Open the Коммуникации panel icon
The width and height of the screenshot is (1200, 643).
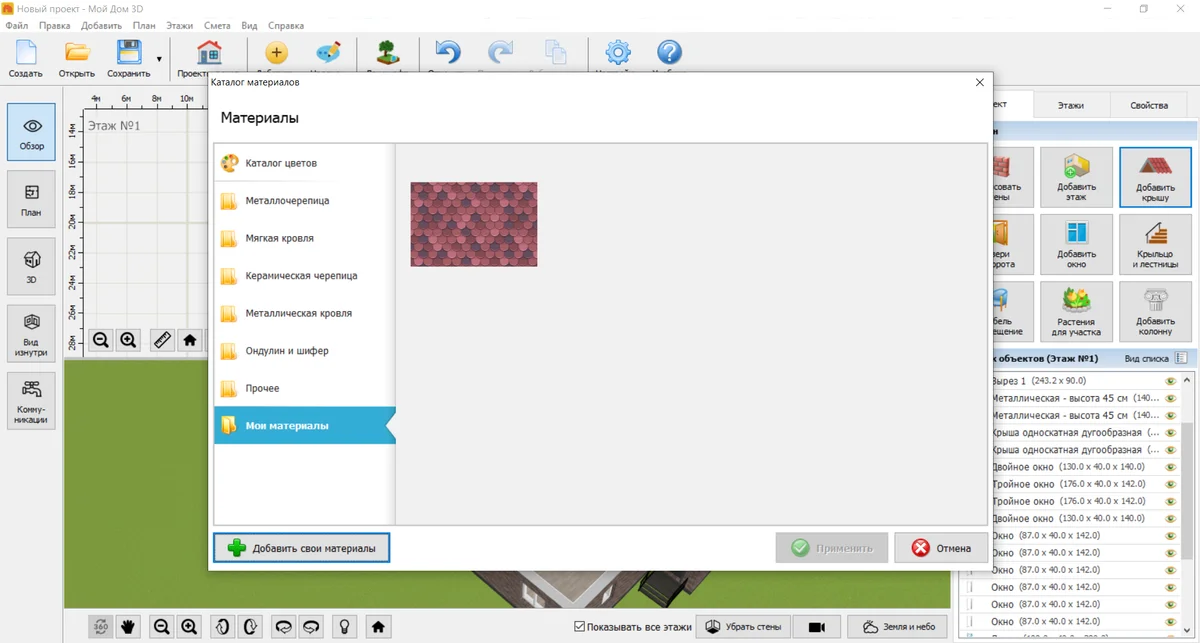[x=31, y=400]
